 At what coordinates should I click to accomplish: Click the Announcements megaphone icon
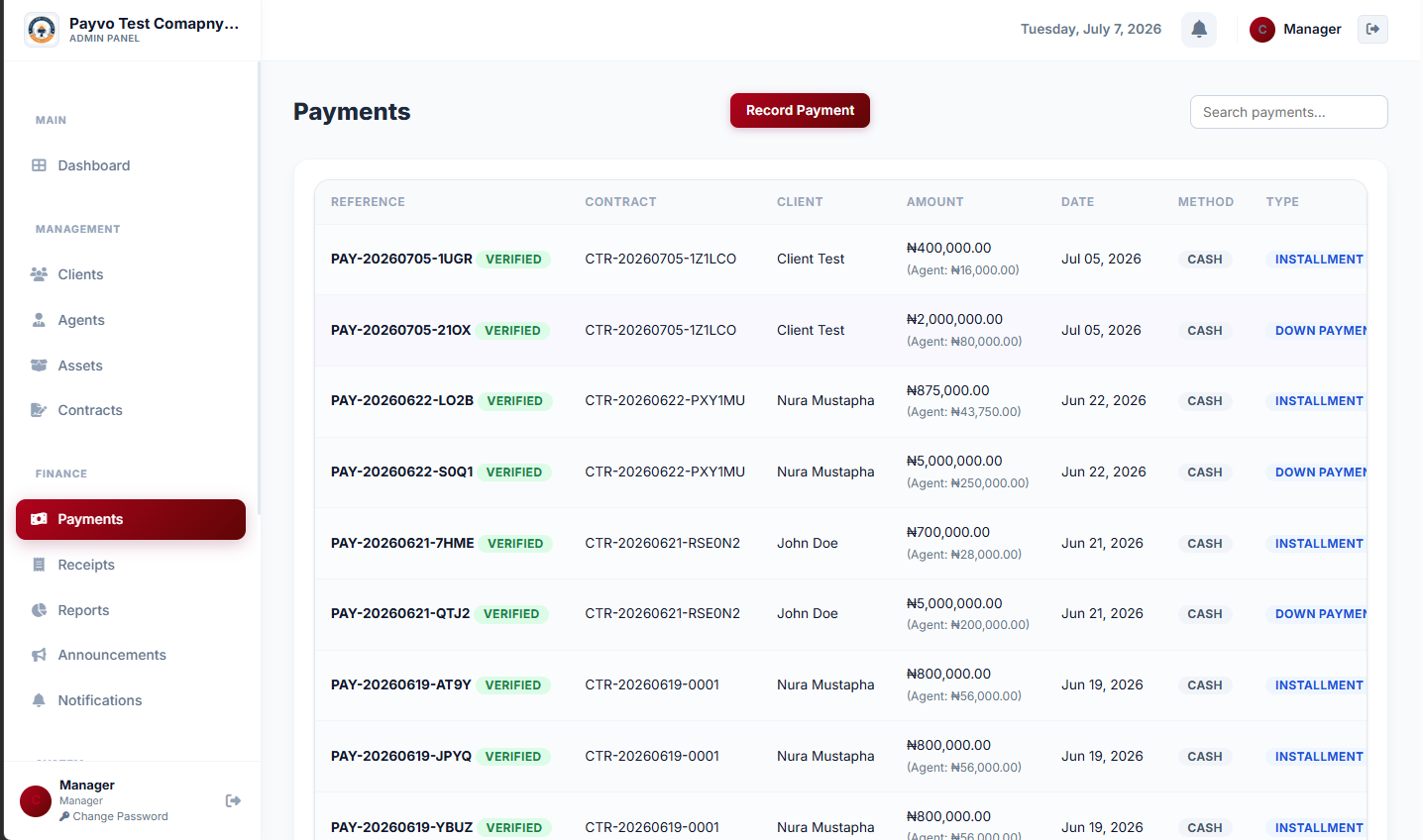(39, 655)
